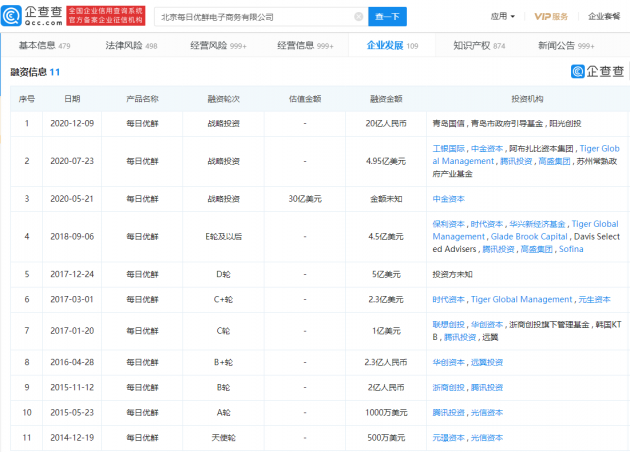Click the 估值金额 column header
Viewport: 630px width, 452px height.
click(305, 99)
